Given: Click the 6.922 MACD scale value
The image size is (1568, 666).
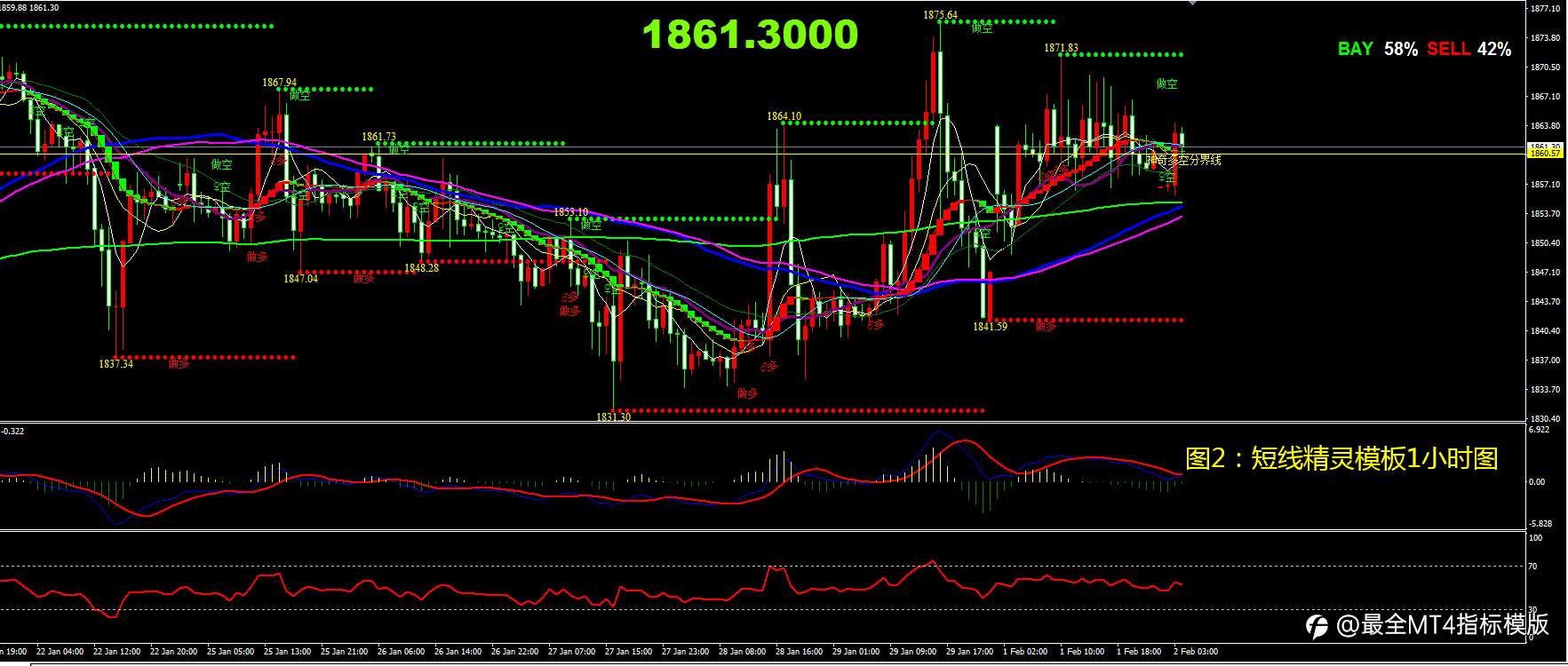Looking at the screenshot, I should pyautogui.click(x=1539, y=430).
